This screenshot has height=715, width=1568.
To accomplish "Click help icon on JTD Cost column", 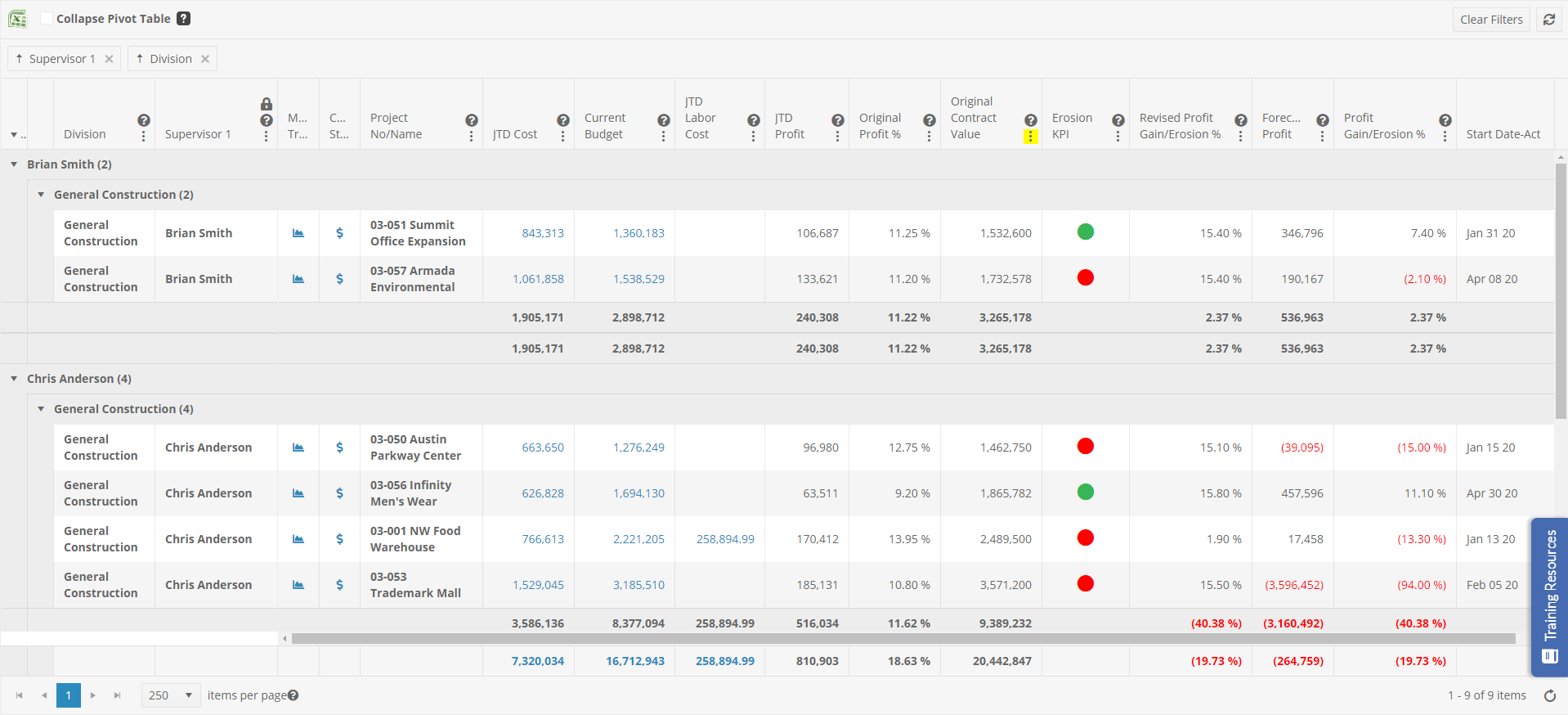I will pyautogui.click(x=562, y=120).
